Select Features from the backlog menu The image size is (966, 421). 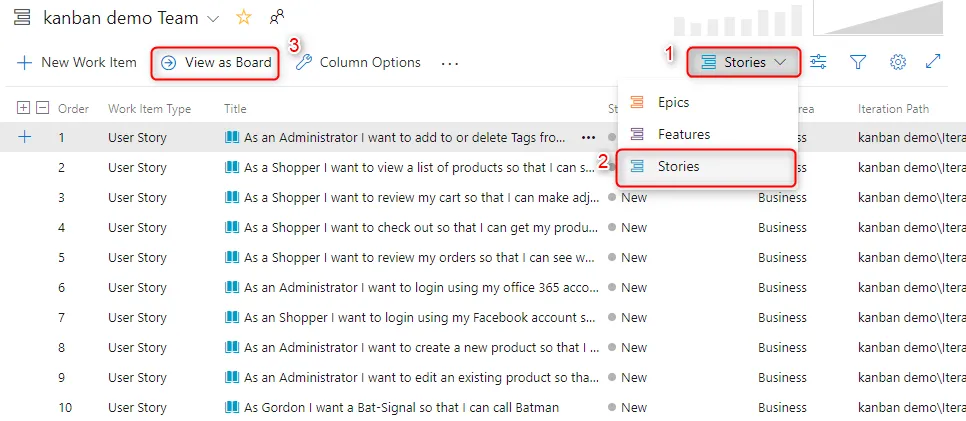point(683,134)
